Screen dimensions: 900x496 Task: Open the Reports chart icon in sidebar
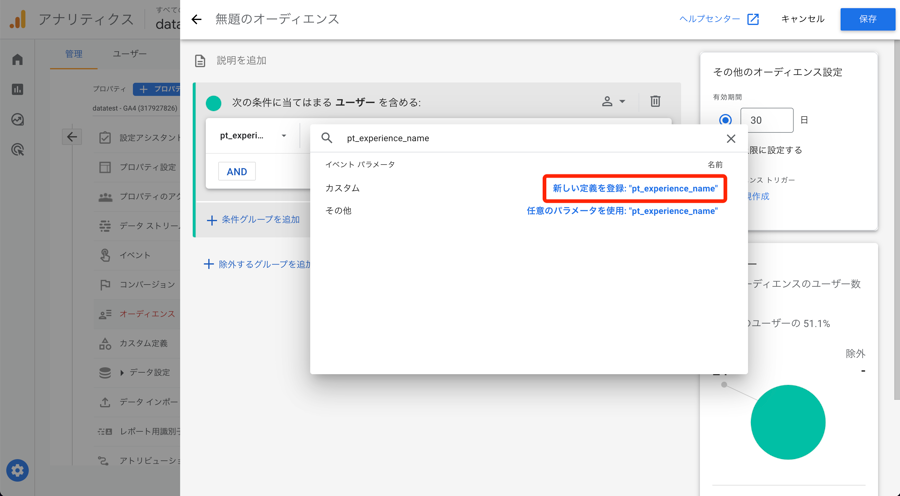17,90
